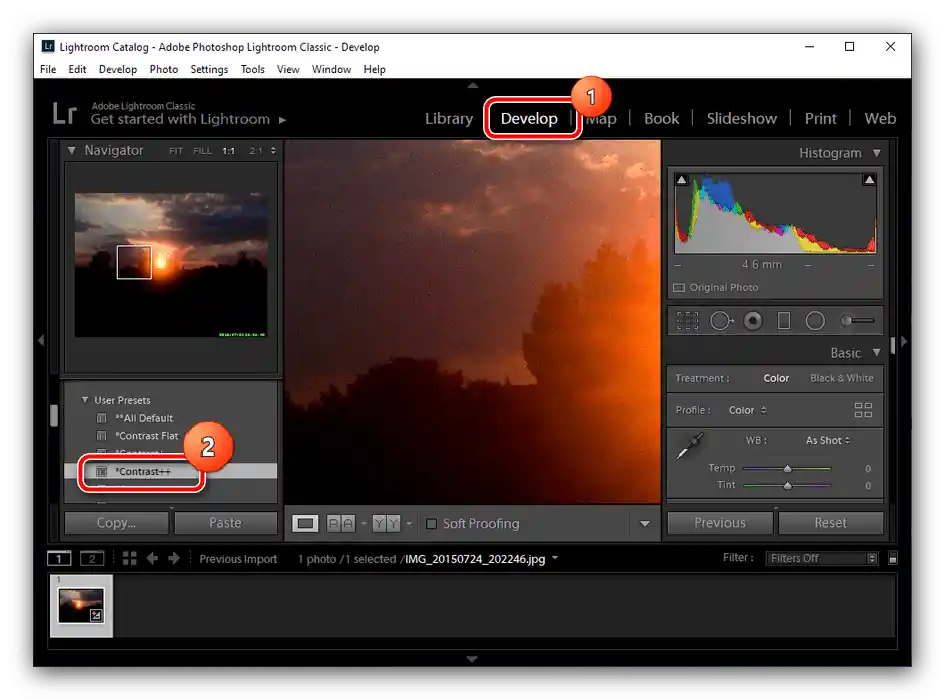945x700 pixels.
Task: Select the Red Eye Correction tool
Action: [753, 321]
